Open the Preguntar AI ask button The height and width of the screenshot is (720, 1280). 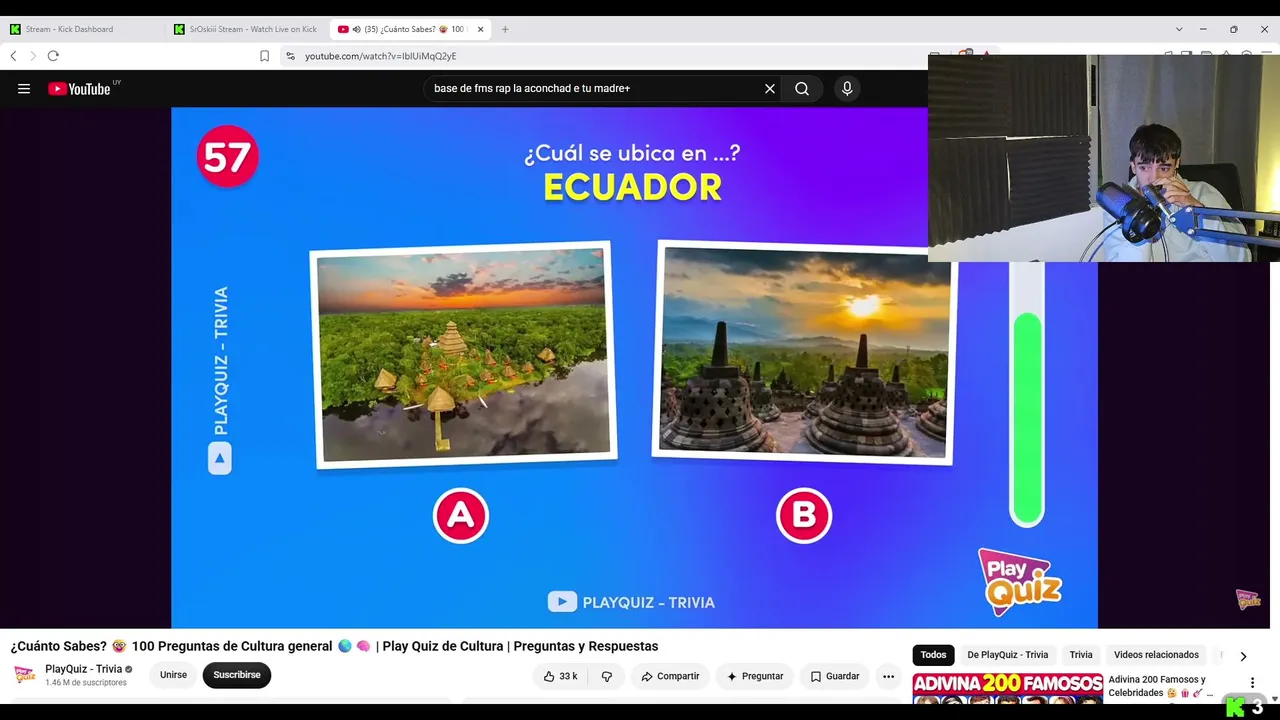pos(755,676)
